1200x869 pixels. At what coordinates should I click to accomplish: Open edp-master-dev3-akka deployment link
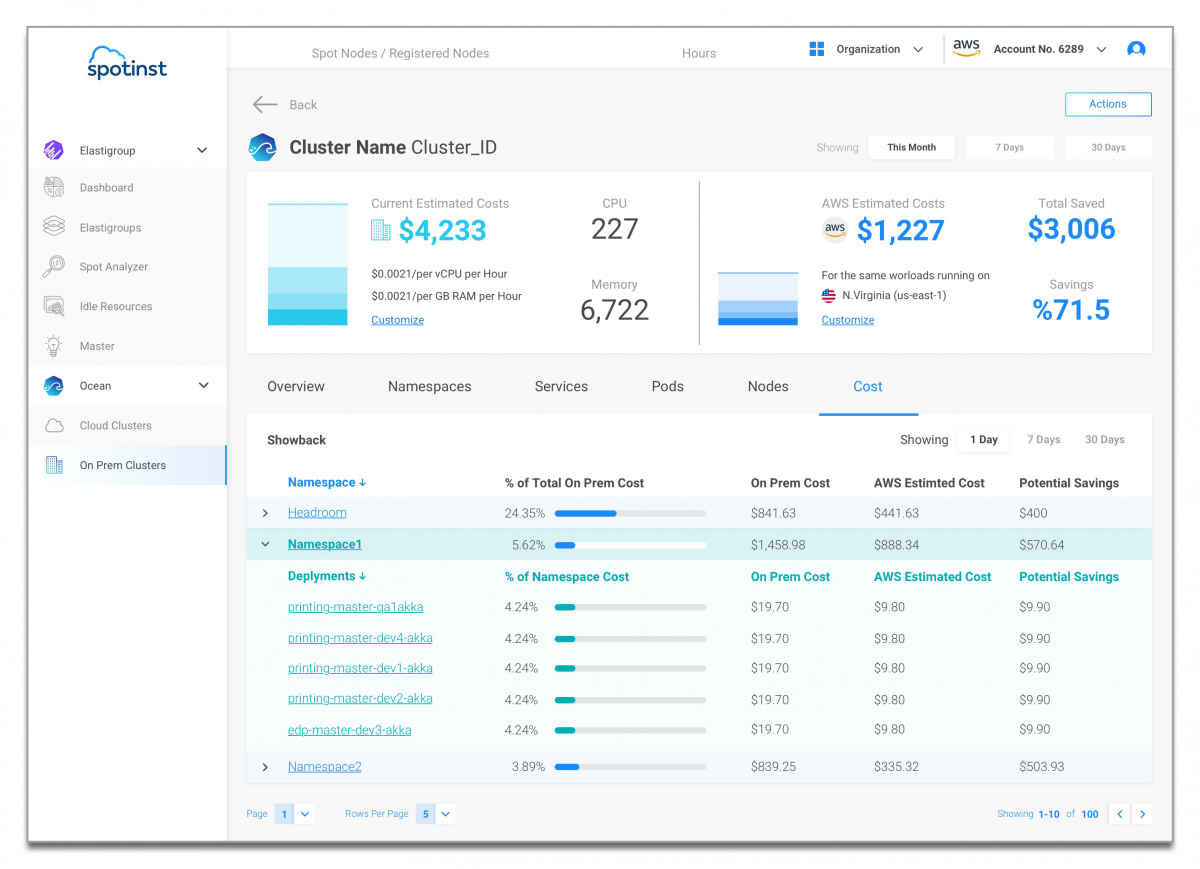(x=349, y=730)
